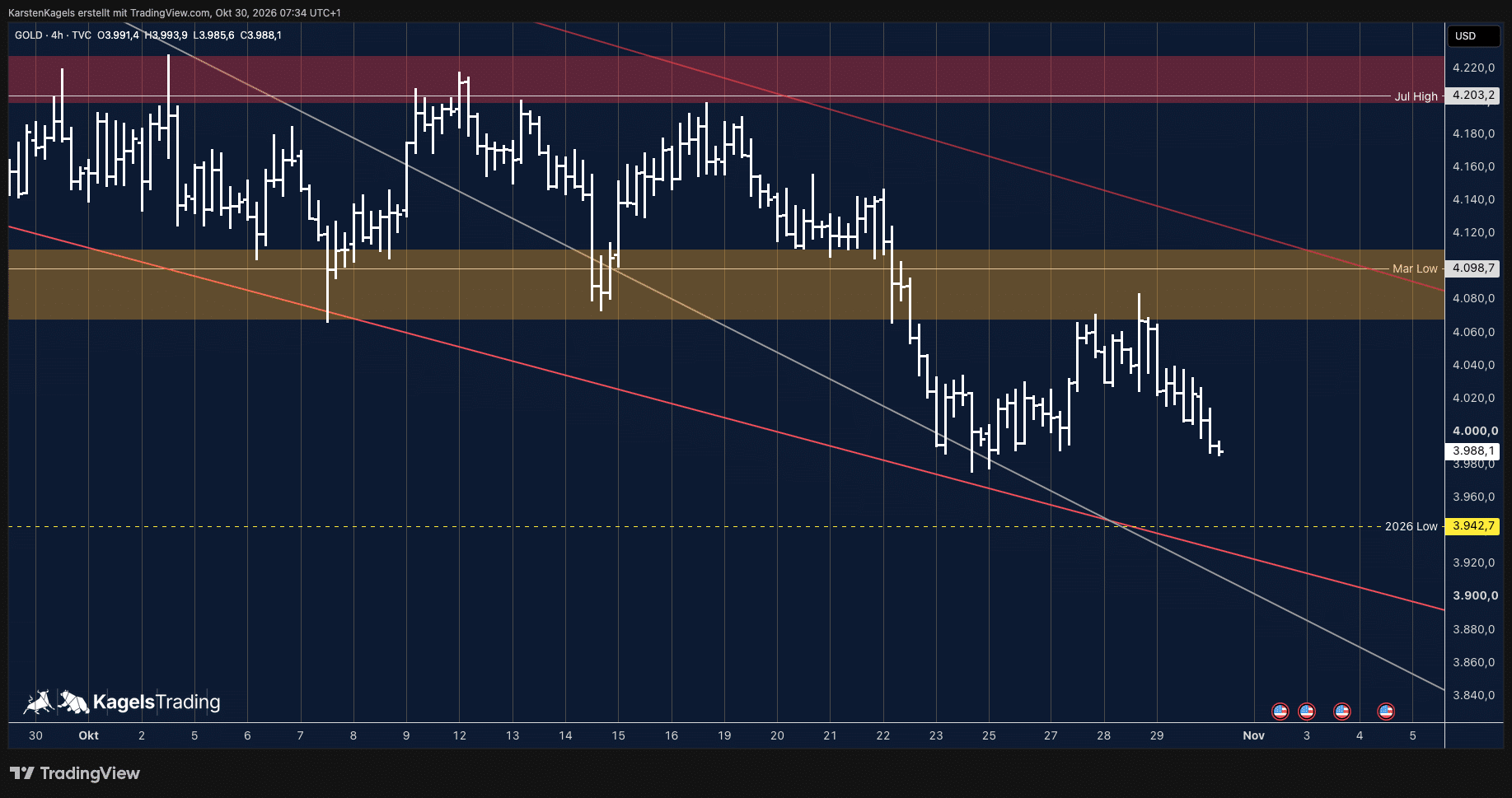Click the 4h interval in chart legend
The image size is (1512, 798).
(57, 35)
